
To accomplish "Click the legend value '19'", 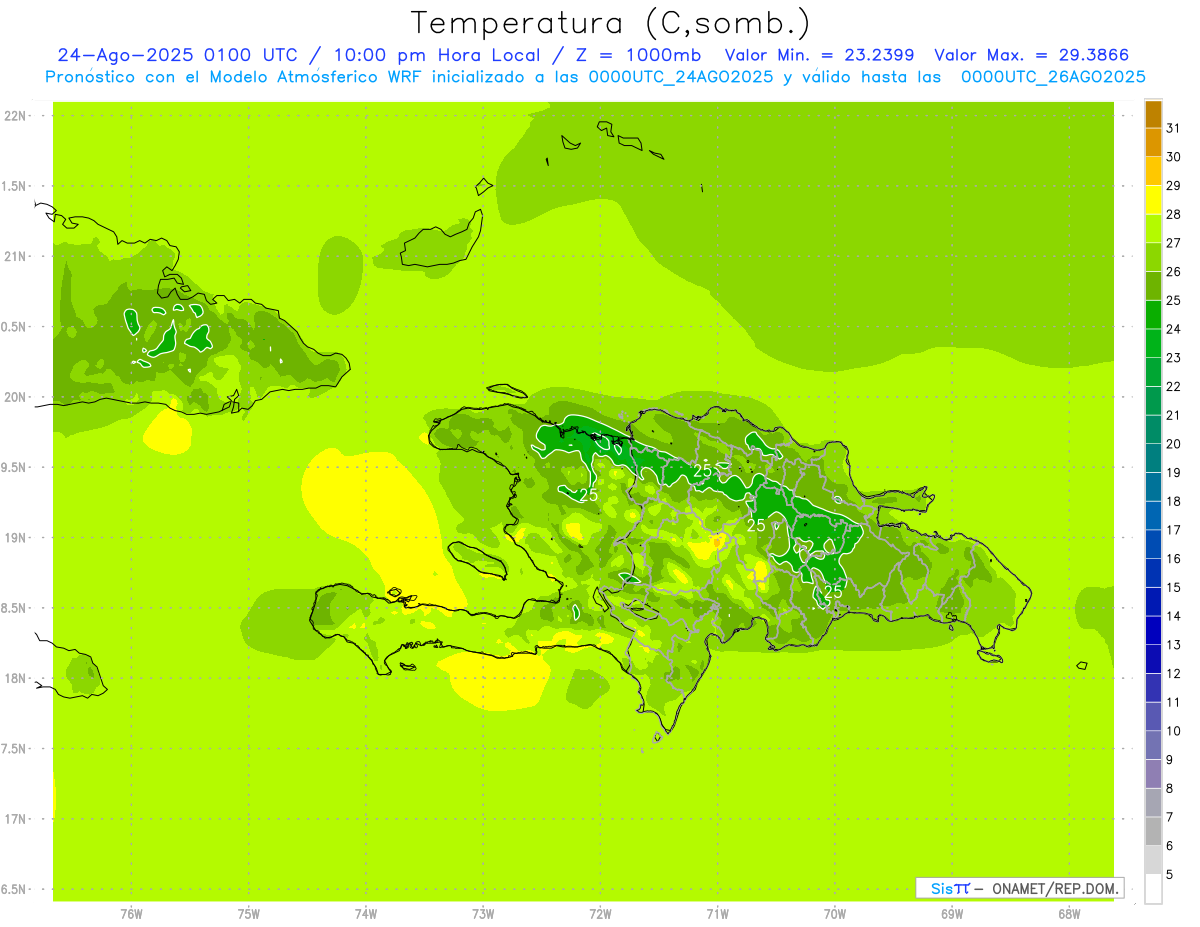I will [x=1173, y=473].
